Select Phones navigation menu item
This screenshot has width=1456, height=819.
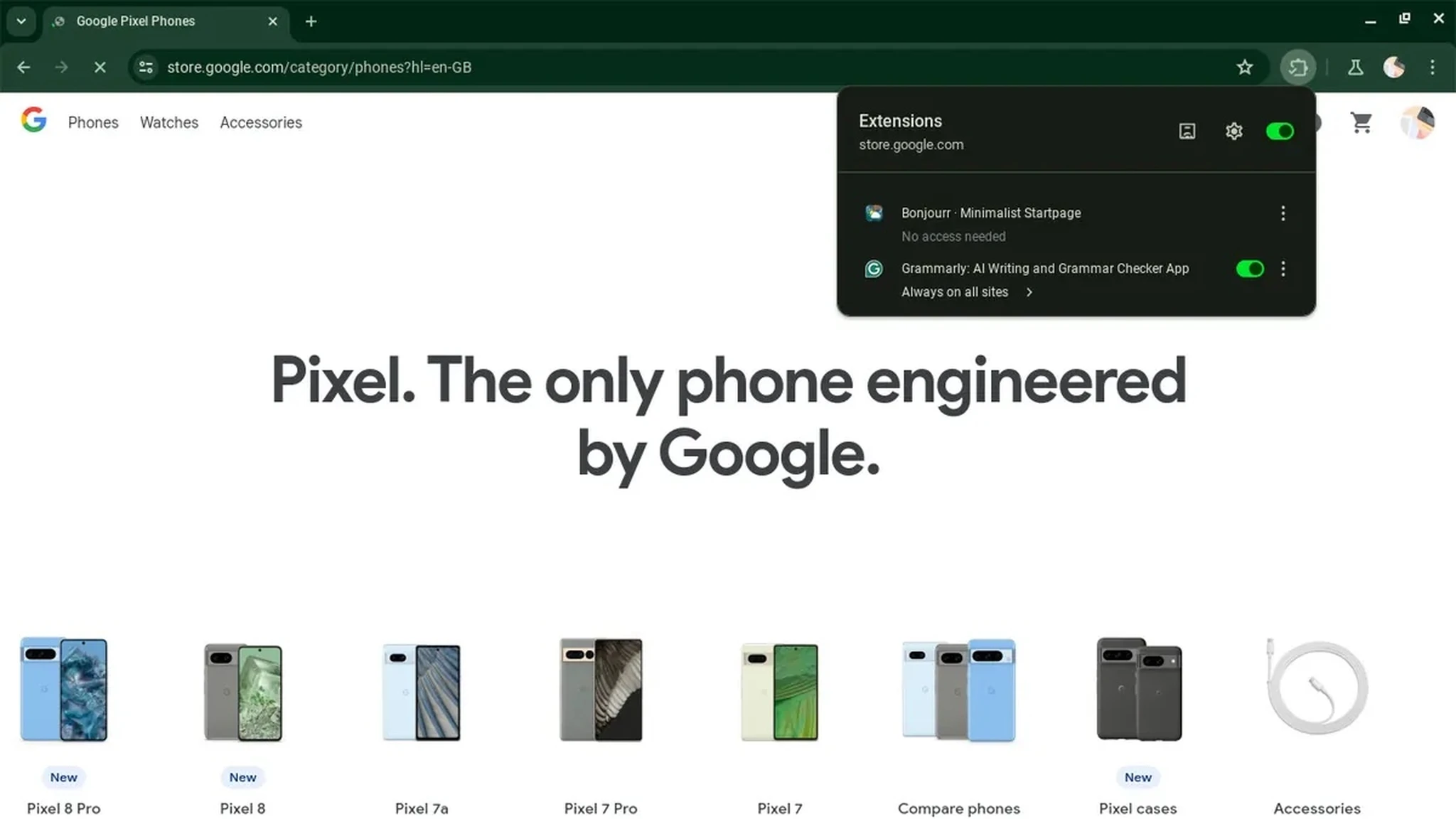coord(93,122)
